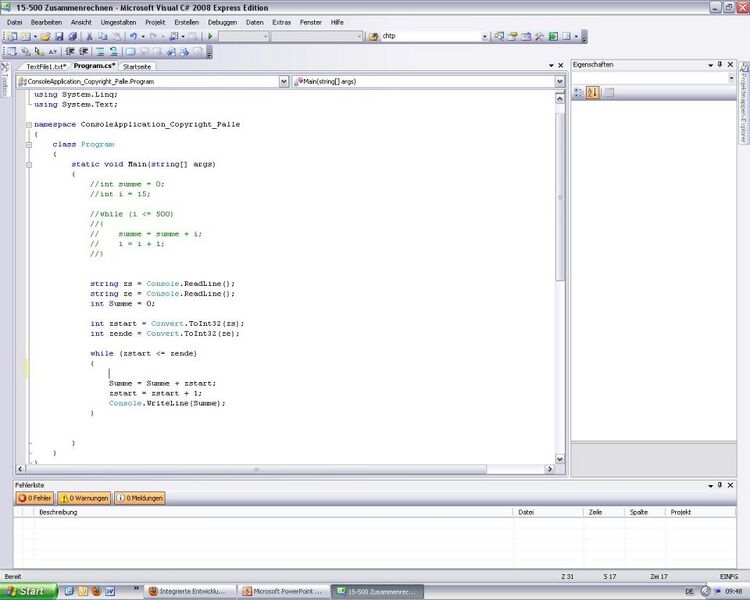Toggle the 0 Warnungen warnings filter
Screen dimensions: 750x600
[x=84, y=498]
